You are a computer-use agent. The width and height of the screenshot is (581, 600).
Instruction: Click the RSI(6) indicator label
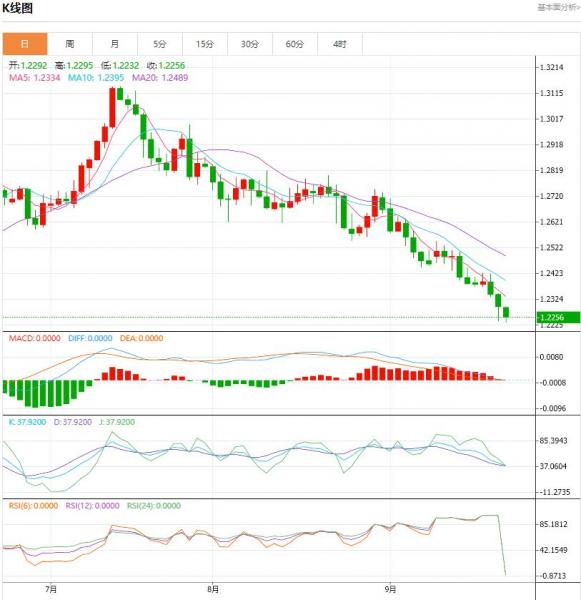point(33,506)
